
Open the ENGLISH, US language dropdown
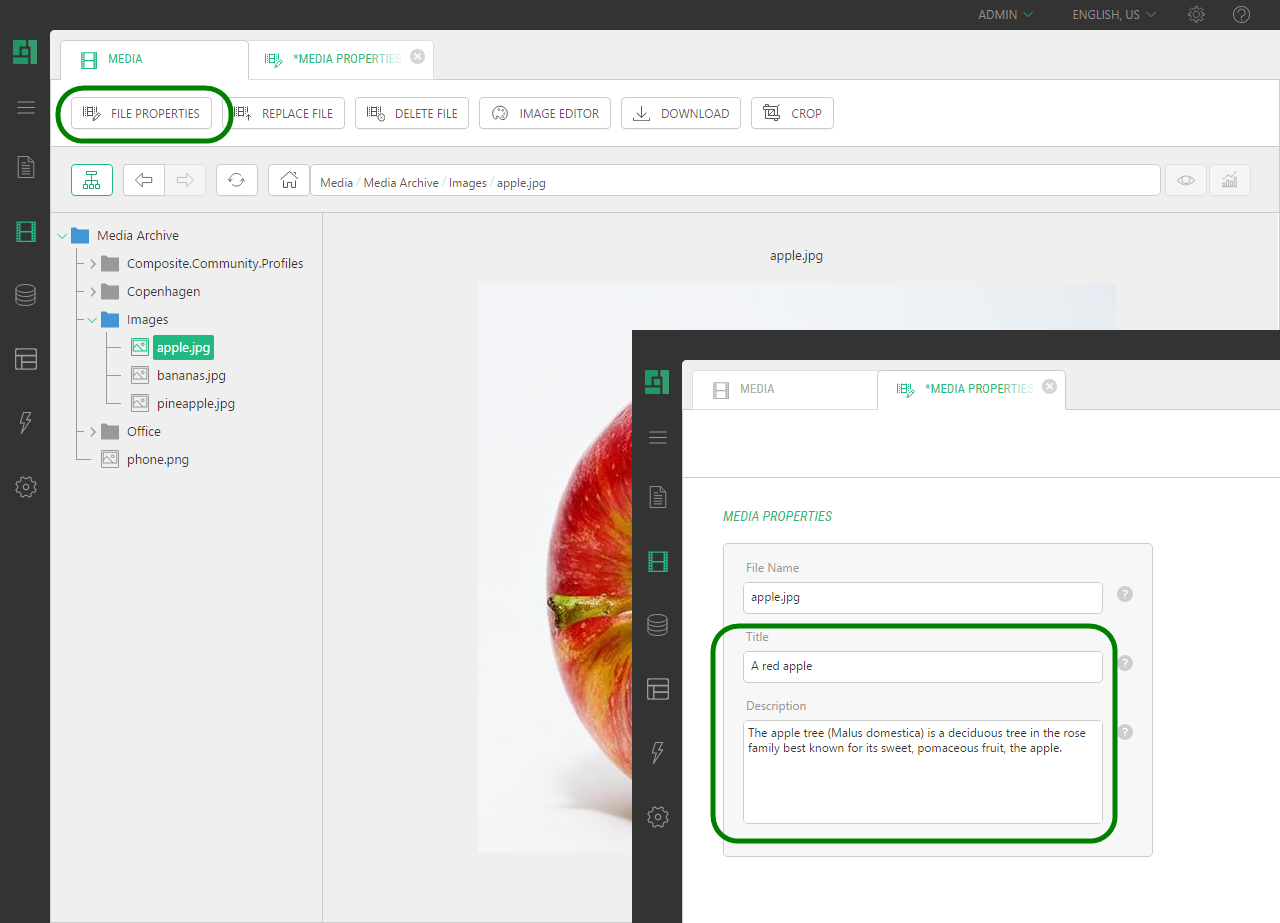(x=1114, y=15)
